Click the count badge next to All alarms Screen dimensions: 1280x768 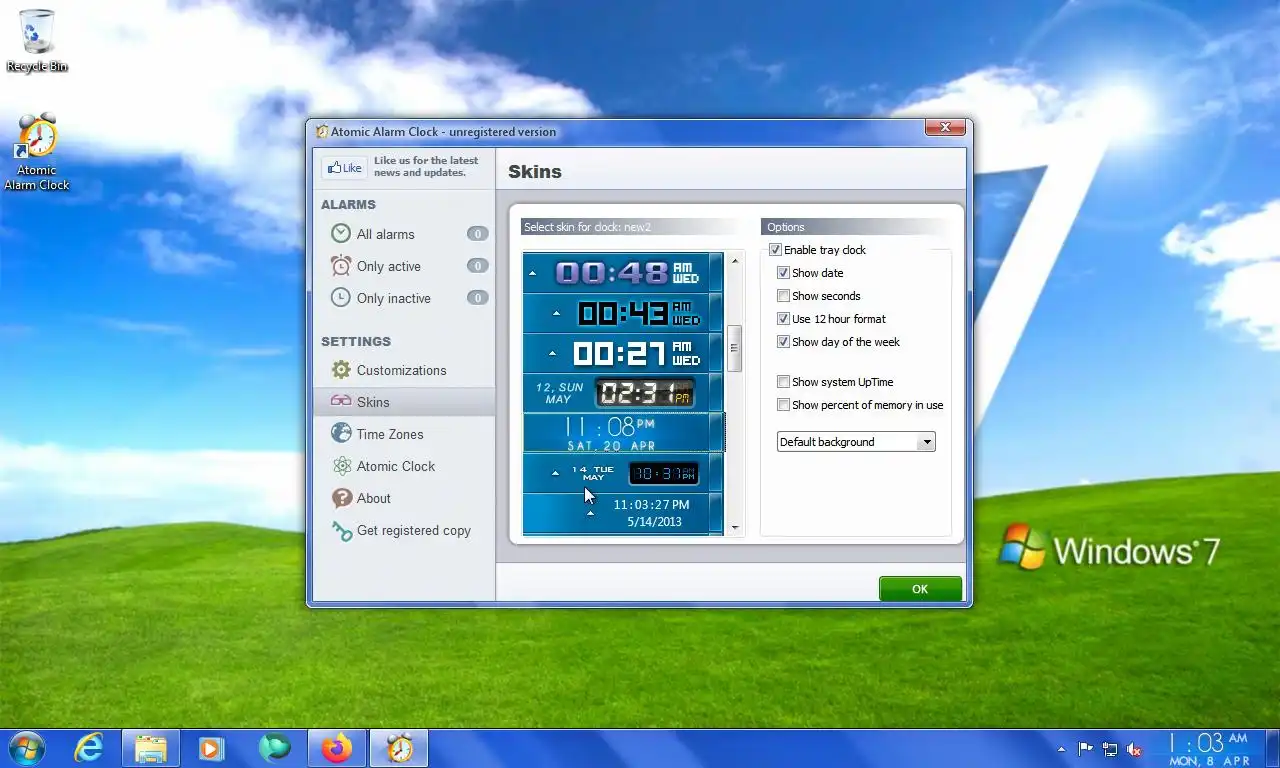(477, 234)
